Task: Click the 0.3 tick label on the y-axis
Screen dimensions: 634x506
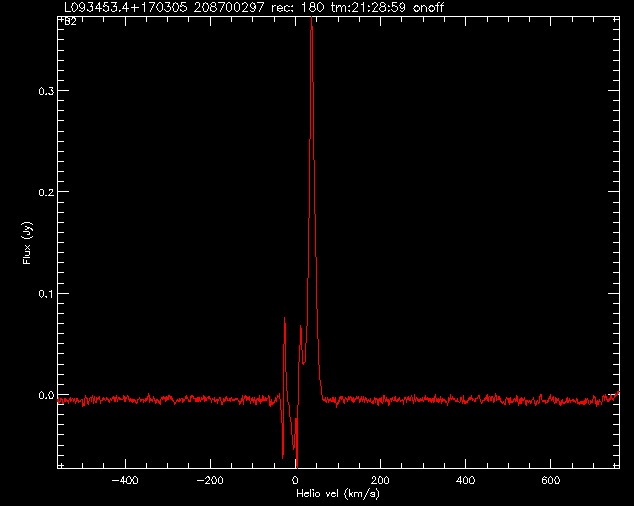Action: coord(46,91)
